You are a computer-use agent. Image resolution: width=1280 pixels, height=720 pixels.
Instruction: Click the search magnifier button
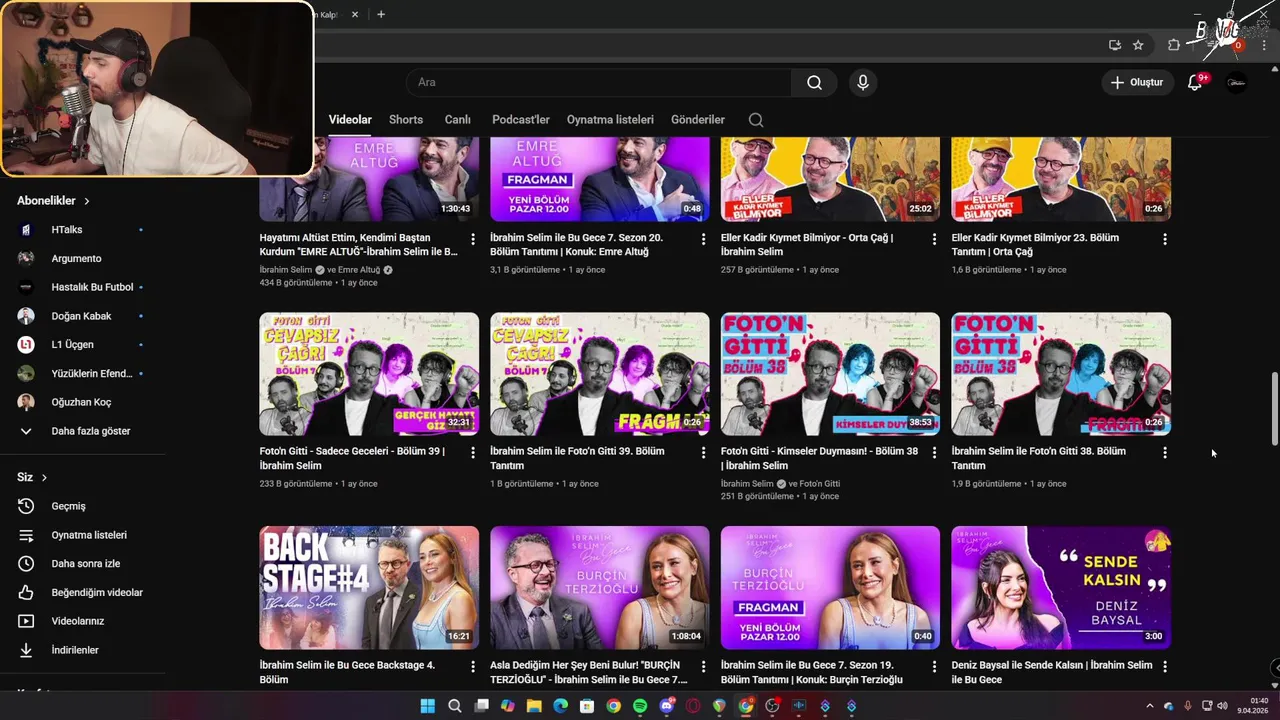[814, 82]
